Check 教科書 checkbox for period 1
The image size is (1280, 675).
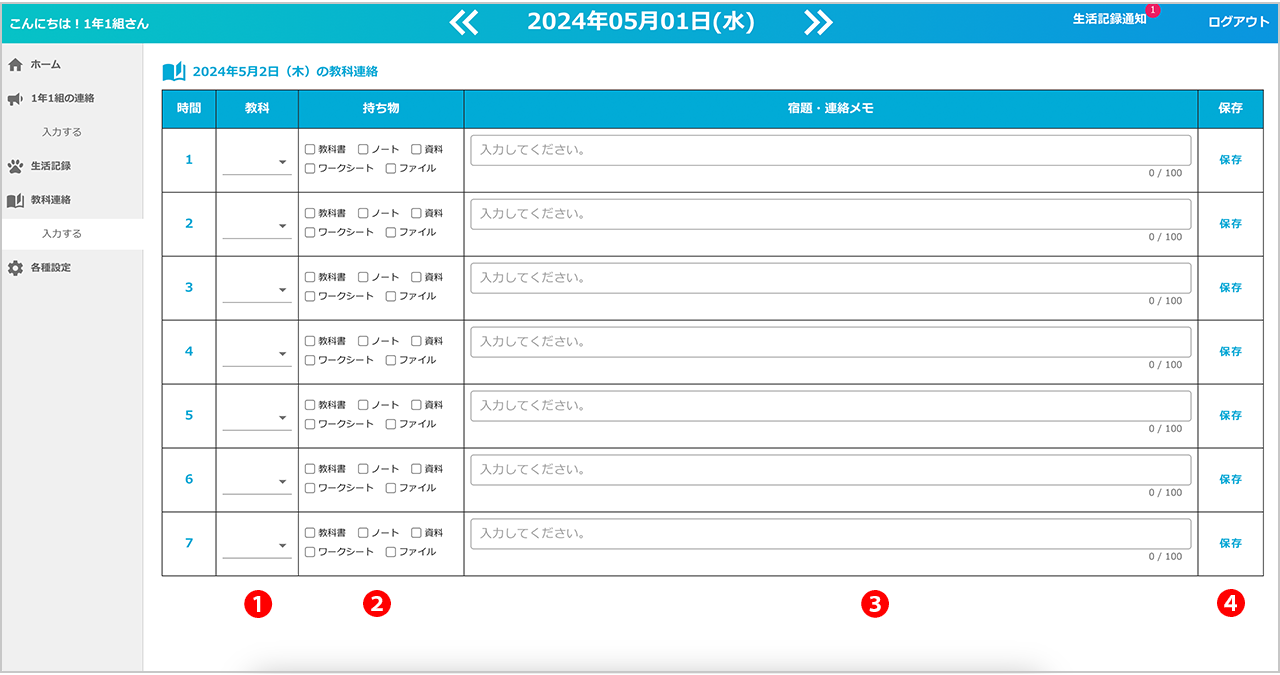pyautogui.click(x=310, y=149)
